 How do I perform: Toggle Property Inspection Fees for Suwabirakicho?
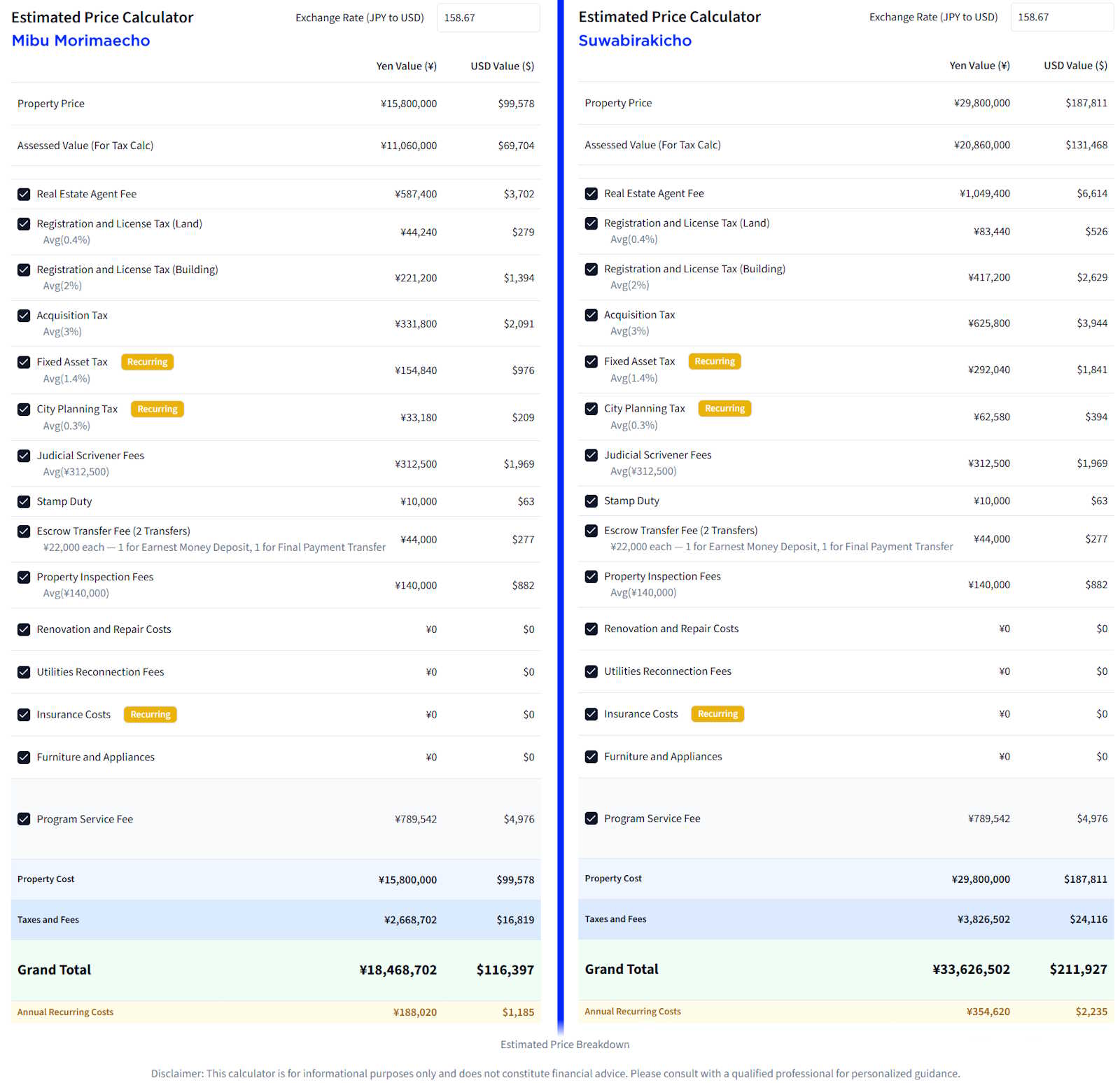tap(591, 576)
